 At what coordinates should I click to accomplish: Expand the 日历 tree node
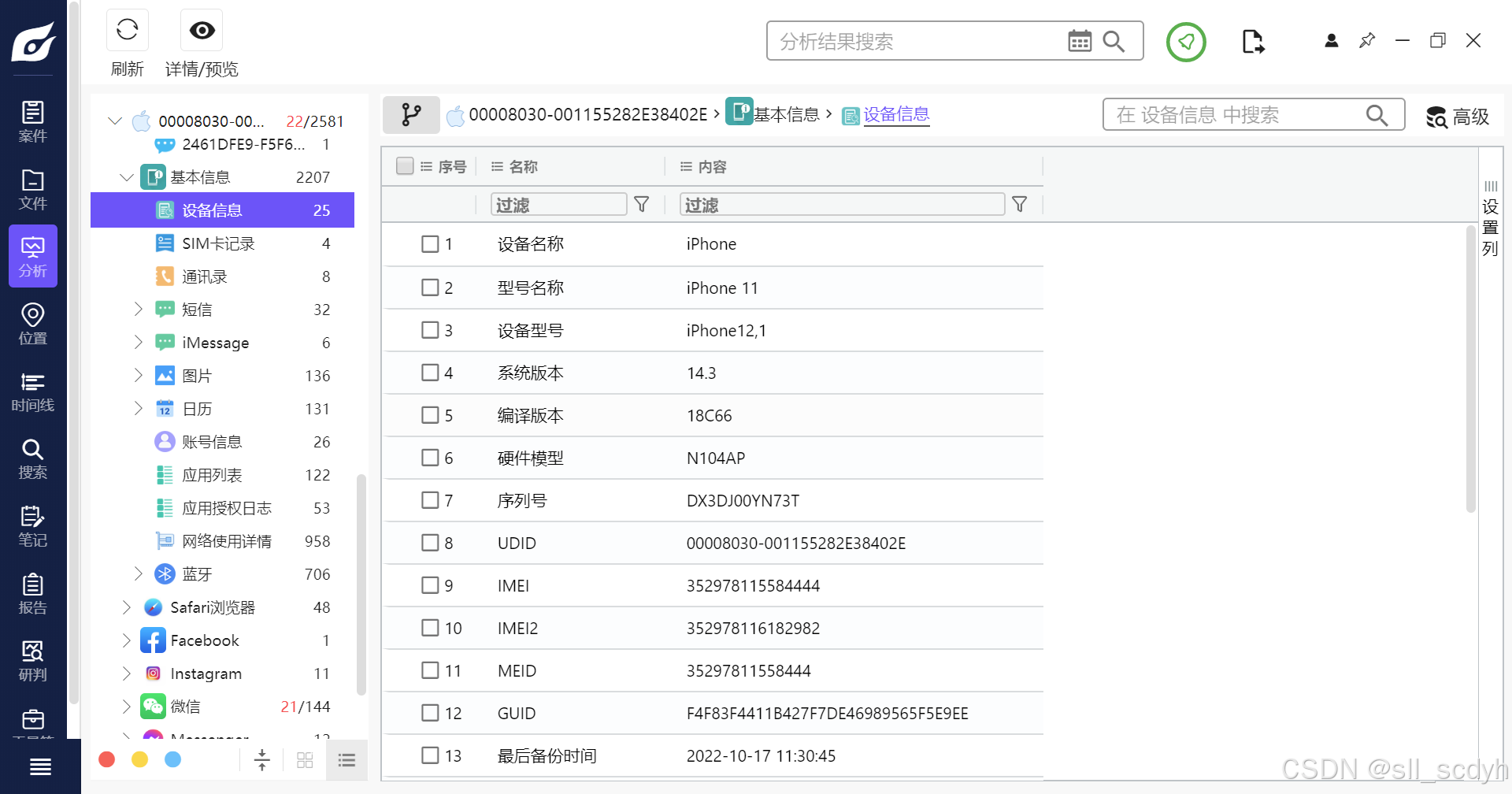pyautogui.click(x=138, y=408)
